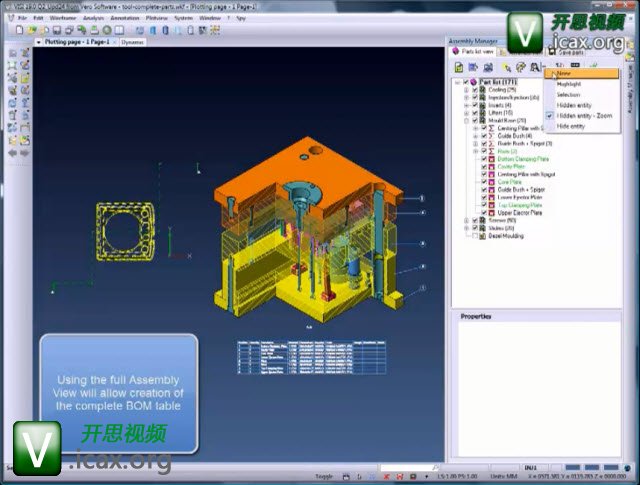Click the Units: MM status field
The width and height of the screenshot is (640, 485).
[504, 476]
